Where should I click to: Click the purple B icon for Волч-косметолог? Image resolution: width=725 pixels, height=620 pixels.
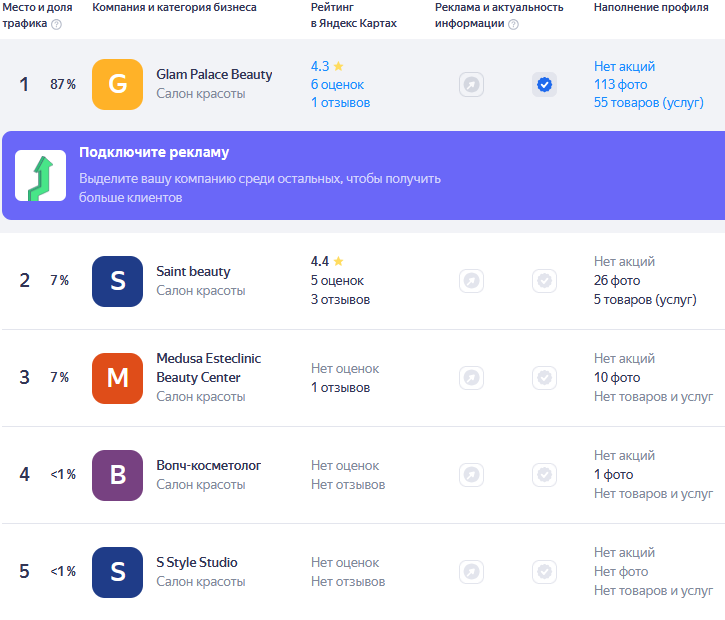pos(117,475)
